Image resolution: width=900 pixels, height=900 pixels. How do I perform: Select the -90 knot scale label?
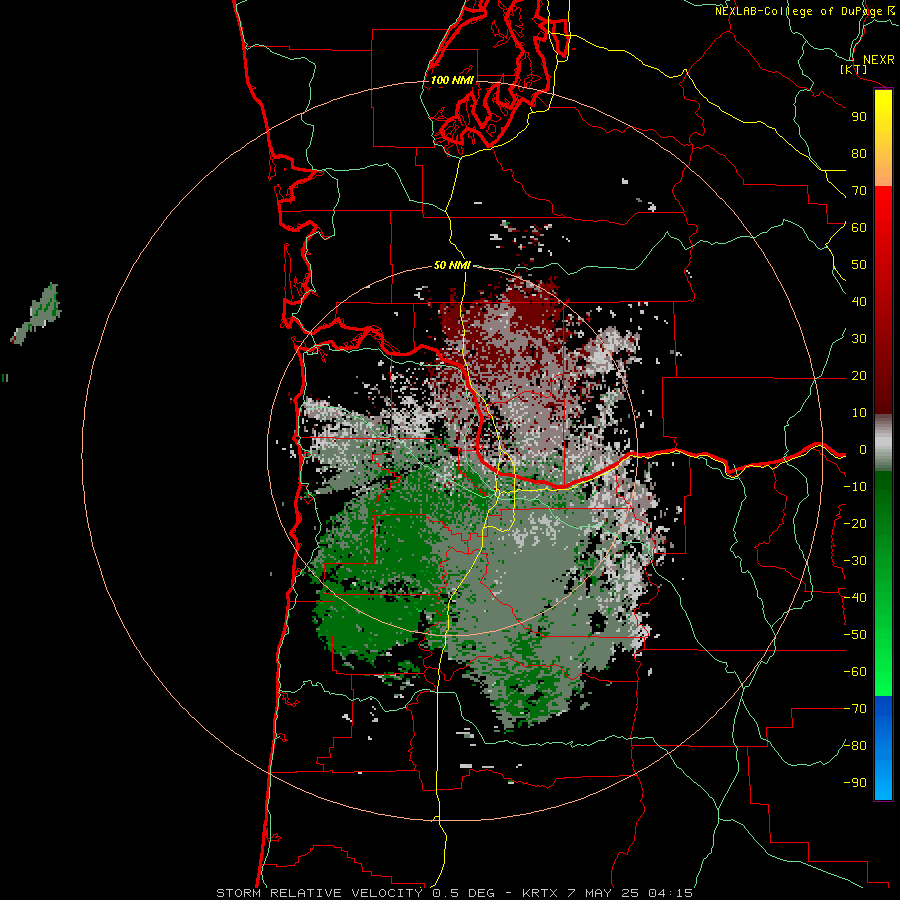[855, 783]
